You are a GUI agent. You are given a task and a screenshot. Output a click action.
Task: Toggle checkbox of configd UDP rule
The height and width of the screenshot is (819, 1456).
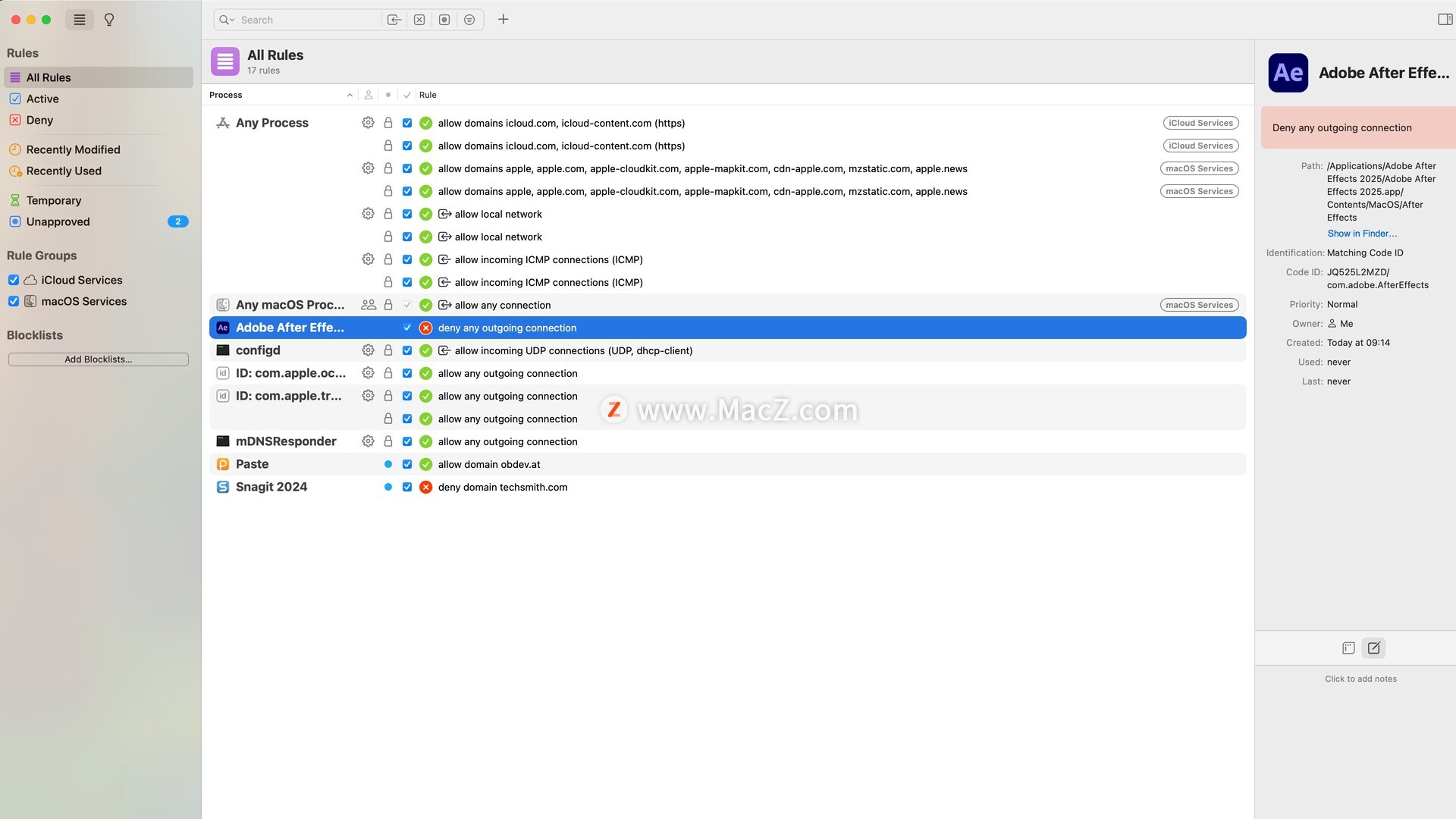coord(407,350)
